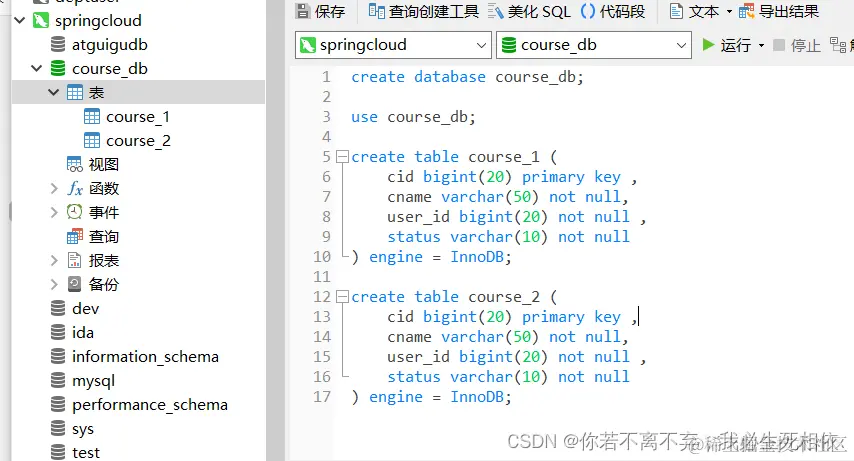Select the Backup (备份) item

tap(103, 284)
